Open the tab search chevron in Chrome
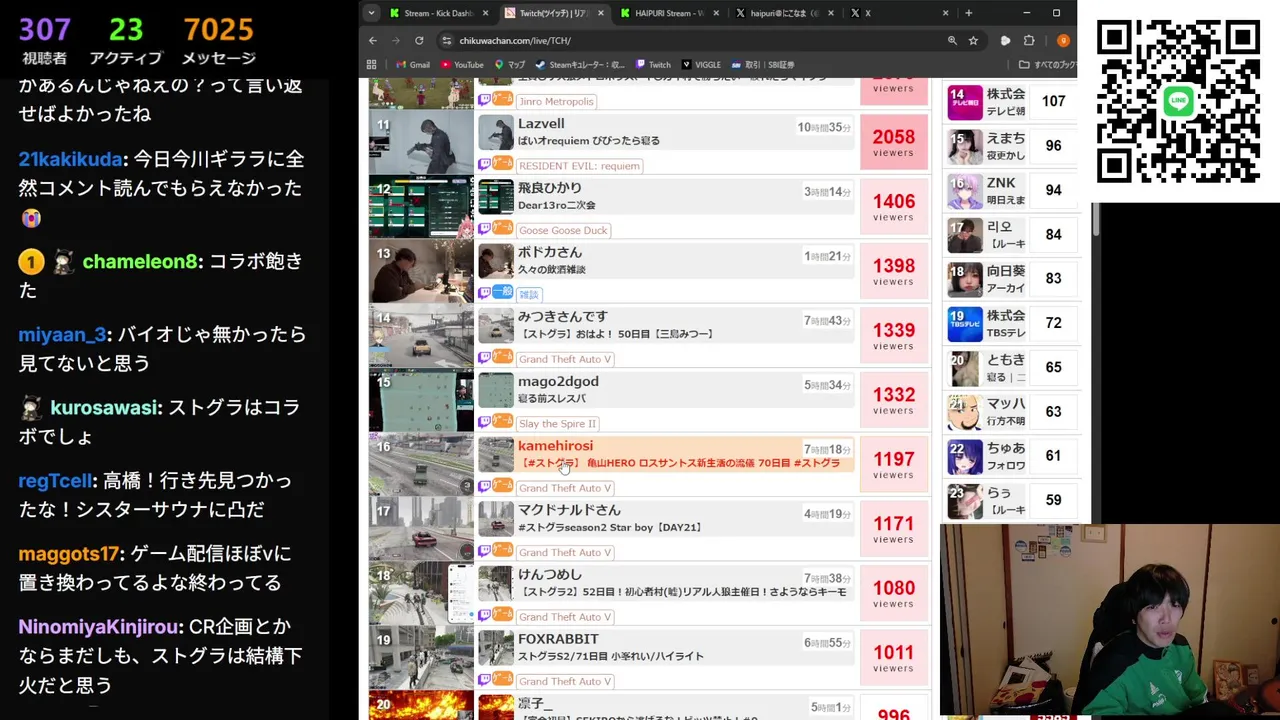This screenshot has width=1280, height=720. coord(371,13)
